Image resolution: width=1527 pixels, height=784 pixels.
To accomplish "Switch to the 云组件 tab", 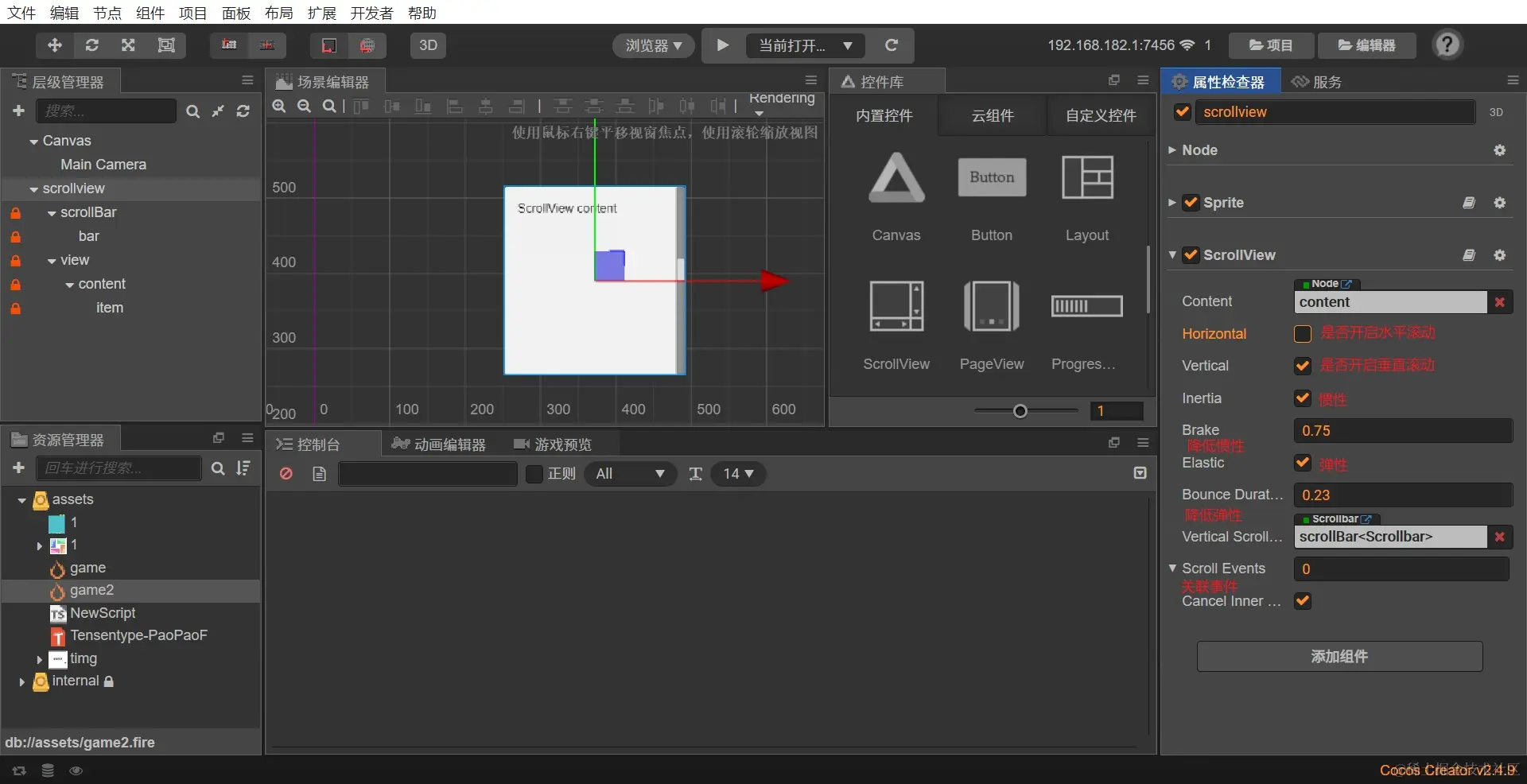I will click(x=993, y=116).
